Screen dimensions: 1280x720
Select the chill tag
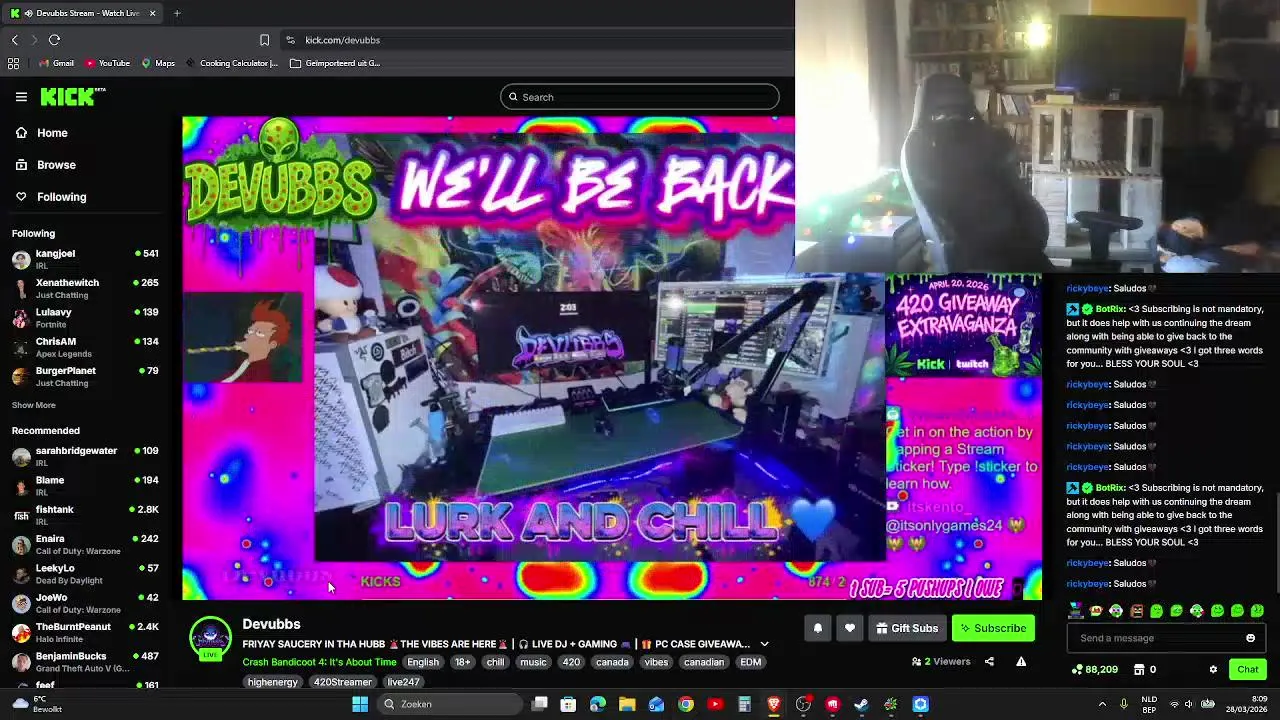[496, 662]
